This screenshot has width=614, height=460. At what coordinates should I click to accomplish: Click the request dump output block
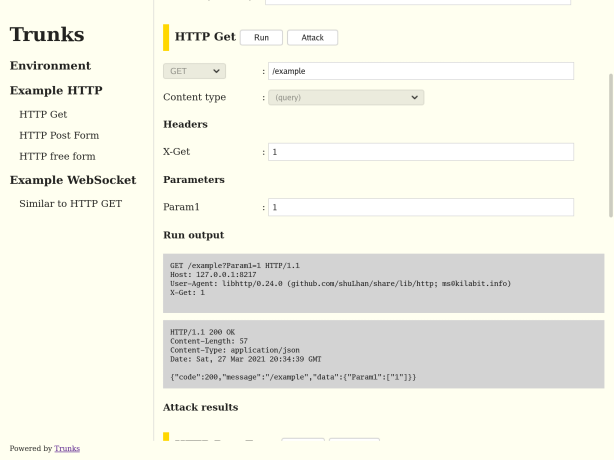pyautogui.click(x=383, y=283)
